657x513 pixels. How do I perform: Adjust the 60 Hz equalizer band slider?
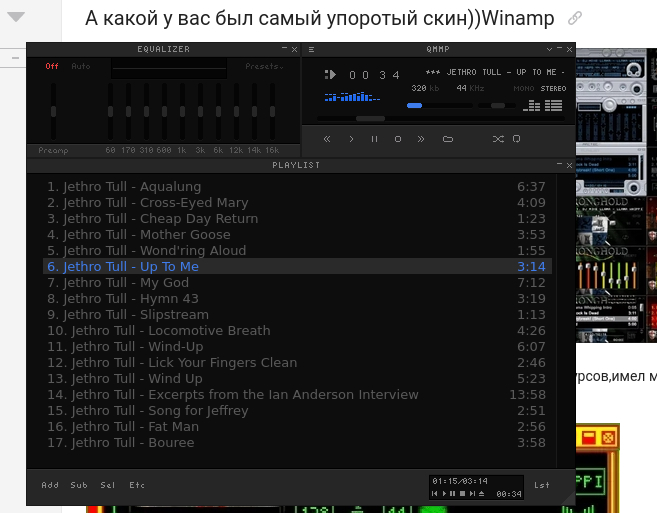pos(110,111)
